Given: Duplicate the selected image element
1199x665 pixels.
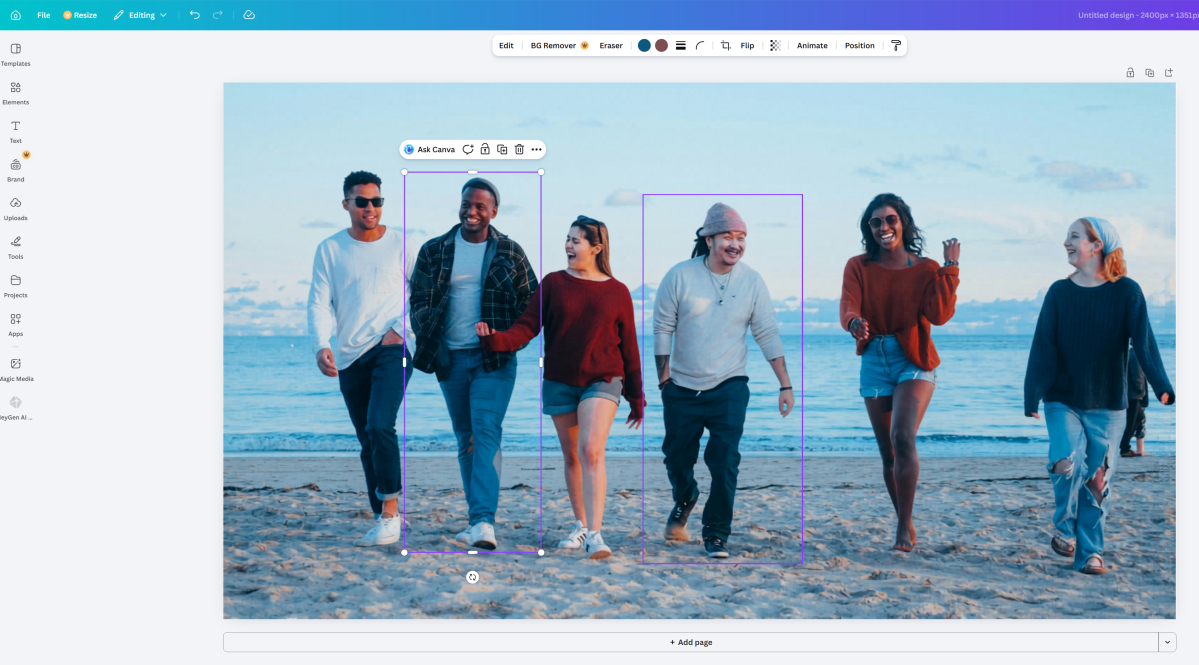Looking at the screenshot, I should click(502, 149).
